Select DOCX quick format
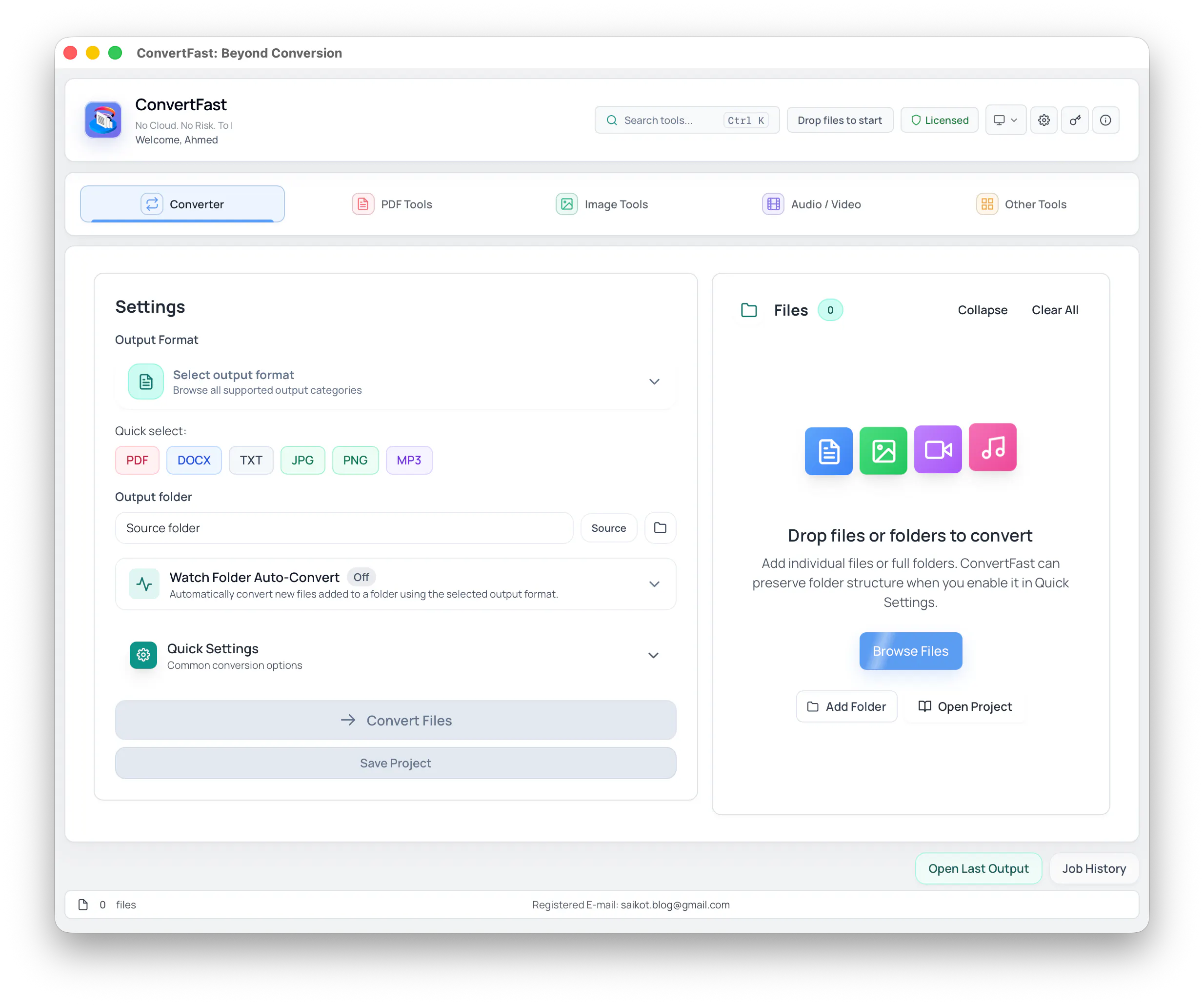The width and height of the screenshot is (1204, 1005). coord(194,461)
